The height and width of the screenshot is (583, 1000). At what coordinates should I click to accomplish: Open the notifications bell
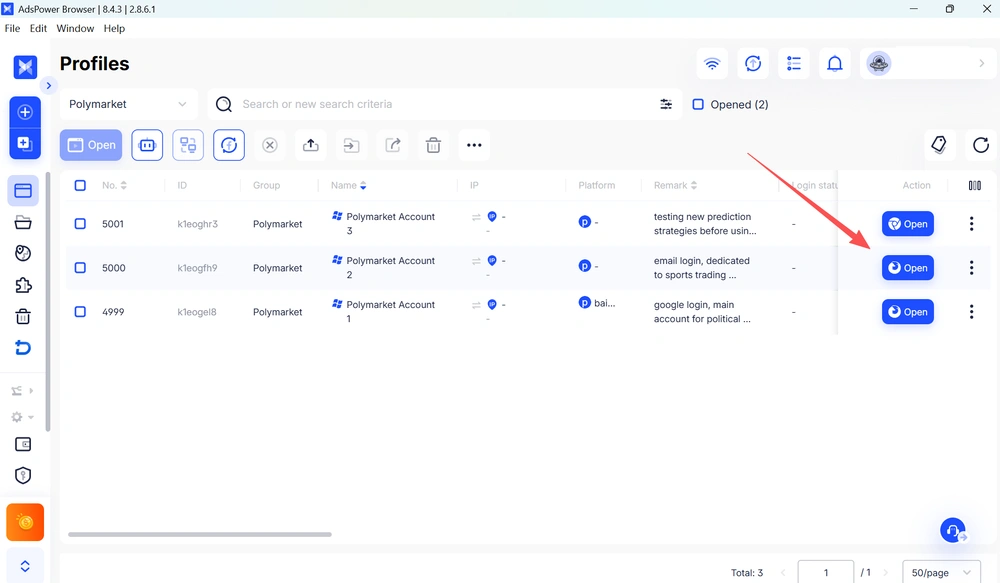tap(835, 64)
